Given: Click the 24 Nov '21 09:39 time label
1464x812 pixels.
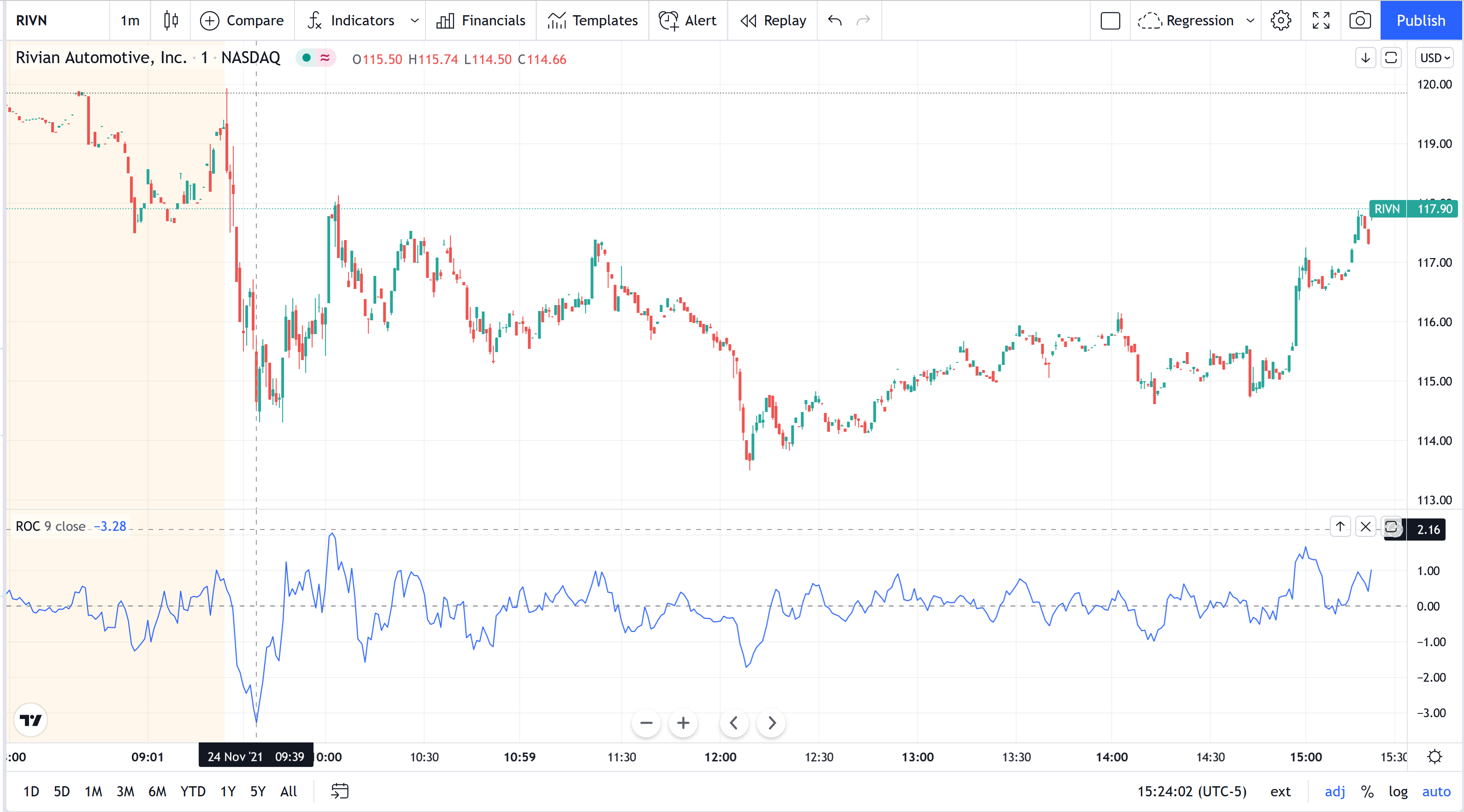Looking at the screenshot, I should click(256, 756).
